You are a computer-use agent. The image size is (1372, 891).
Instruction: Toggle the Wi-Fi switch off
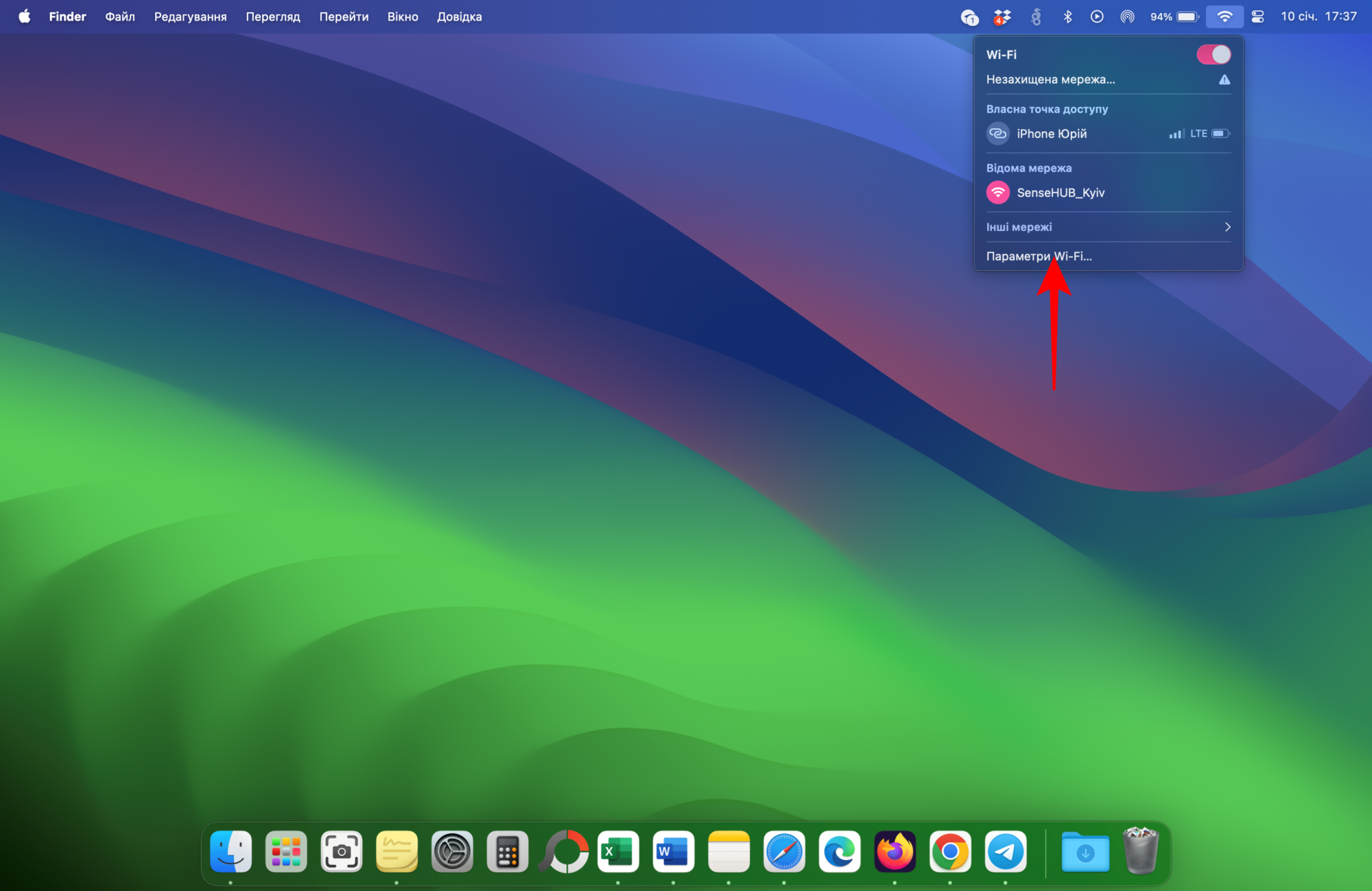[1213, 54]
